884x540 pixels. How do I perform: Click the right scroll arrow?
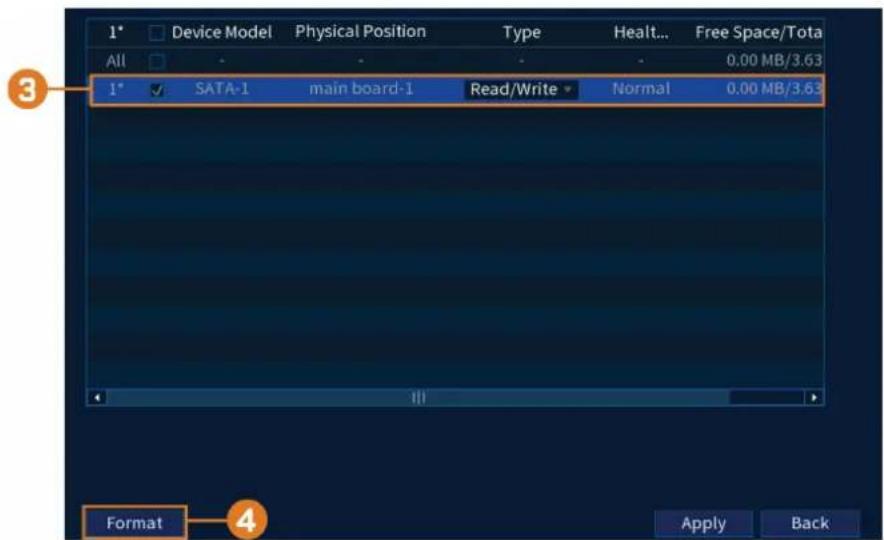coord(814,397)
